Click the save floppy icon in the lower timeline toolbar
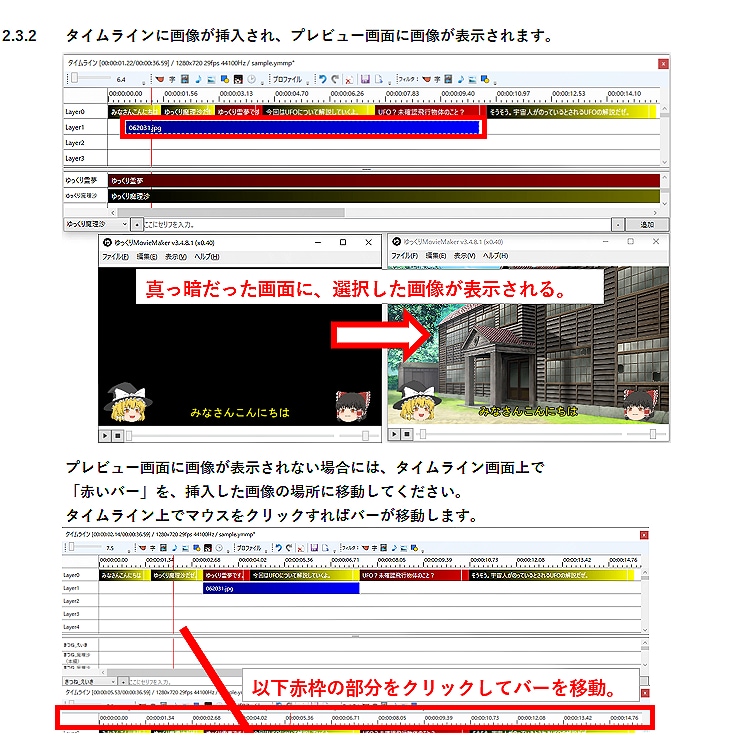Screen dimensions: 750x750 click(x=314, y=548)
